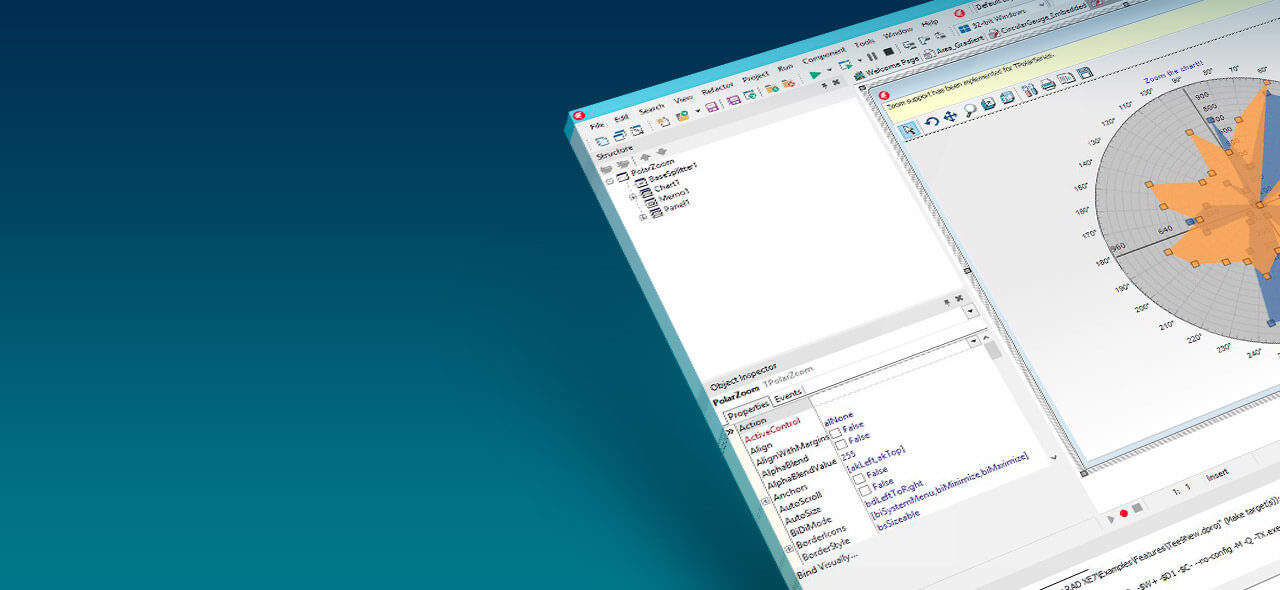Open the Search menu
Viewport: 1280px width, 590px height.
(x=651, y=108)
